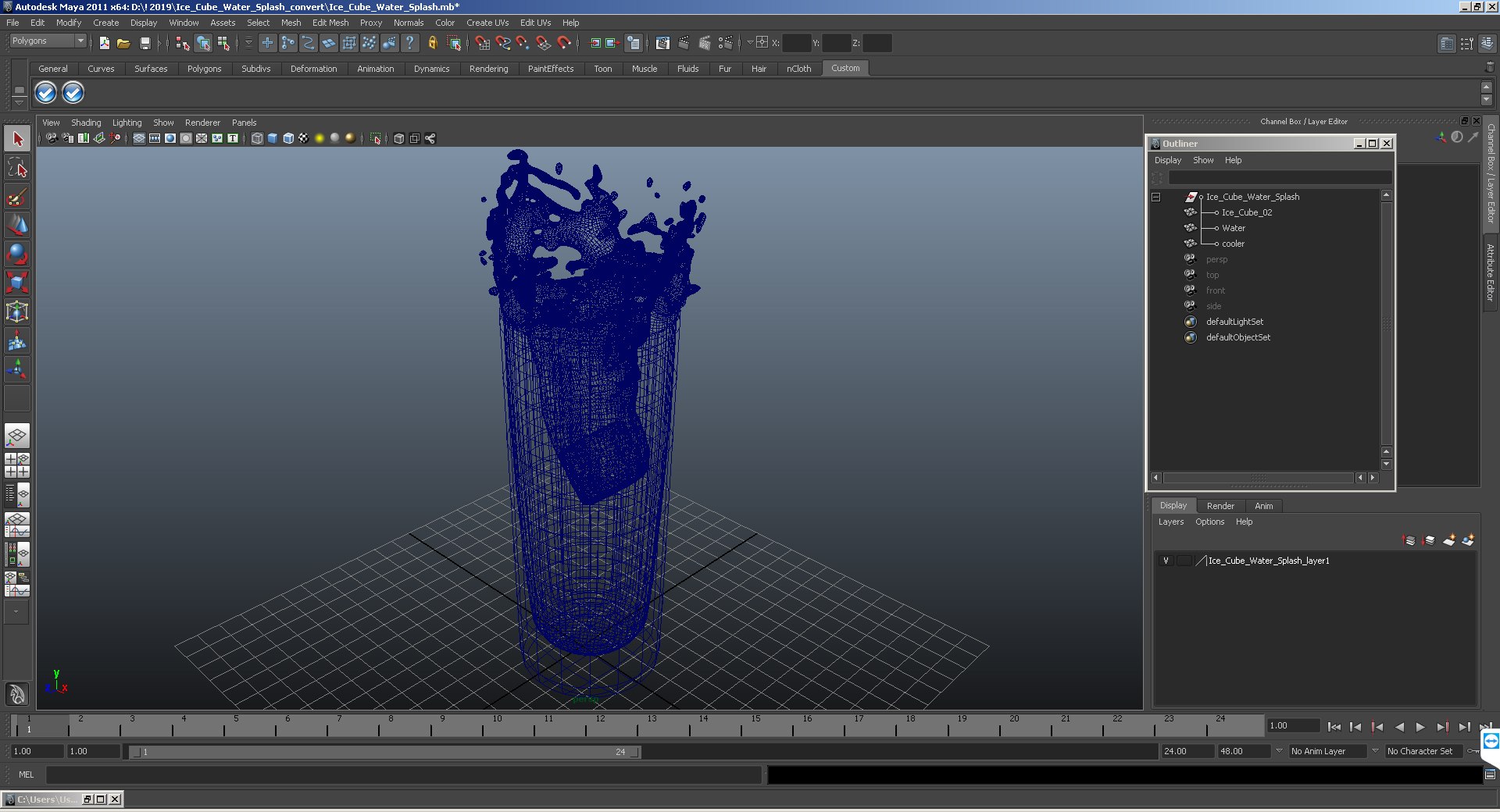Create layer from selected objects icon
The width and height of the screenshot is (1500, 812).
tap(1468, 540)
